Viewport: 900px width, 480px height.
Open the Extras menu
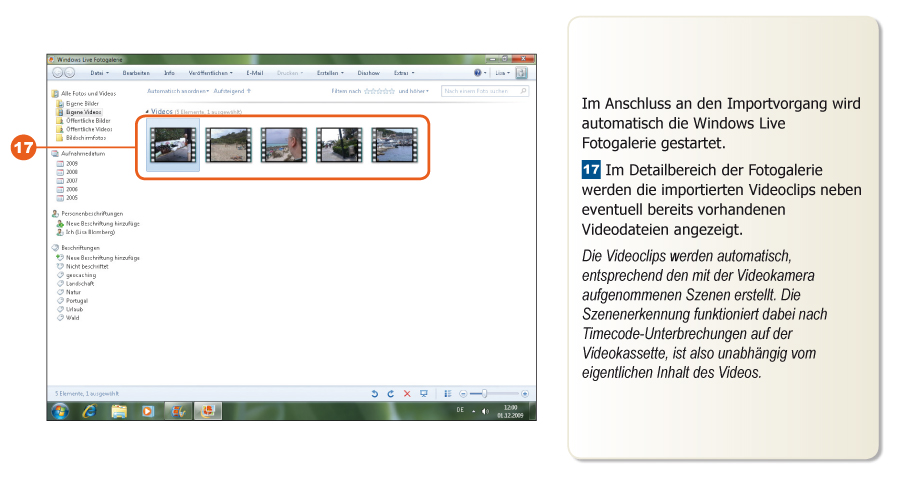(402, 73)
